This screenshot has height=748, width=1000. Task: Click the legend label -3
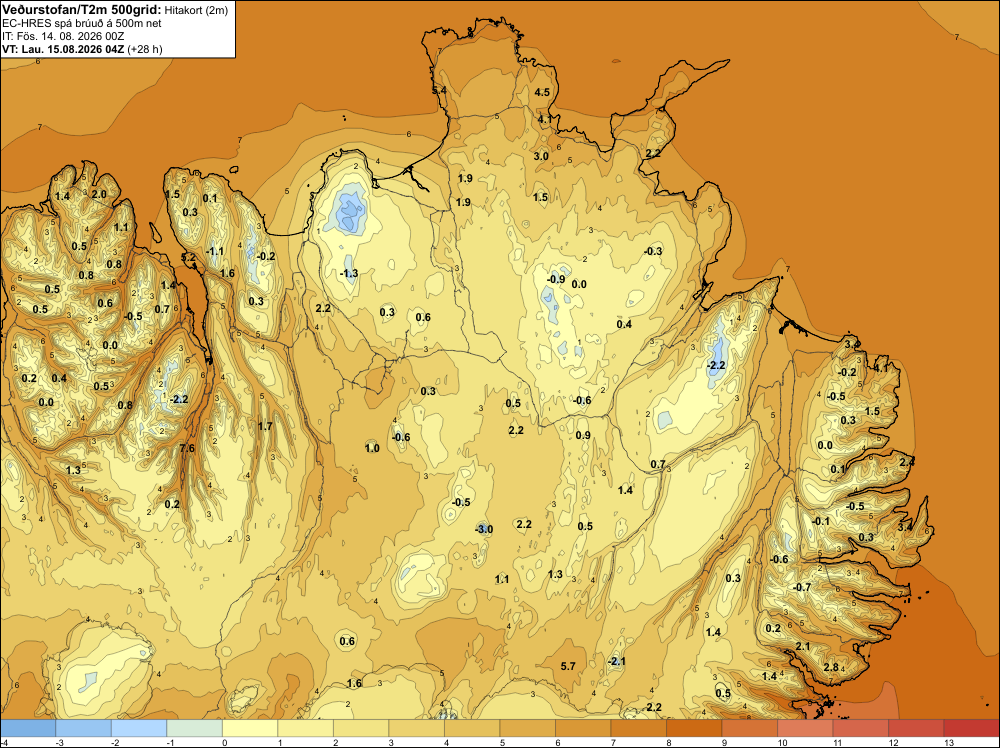coord(59,742)
